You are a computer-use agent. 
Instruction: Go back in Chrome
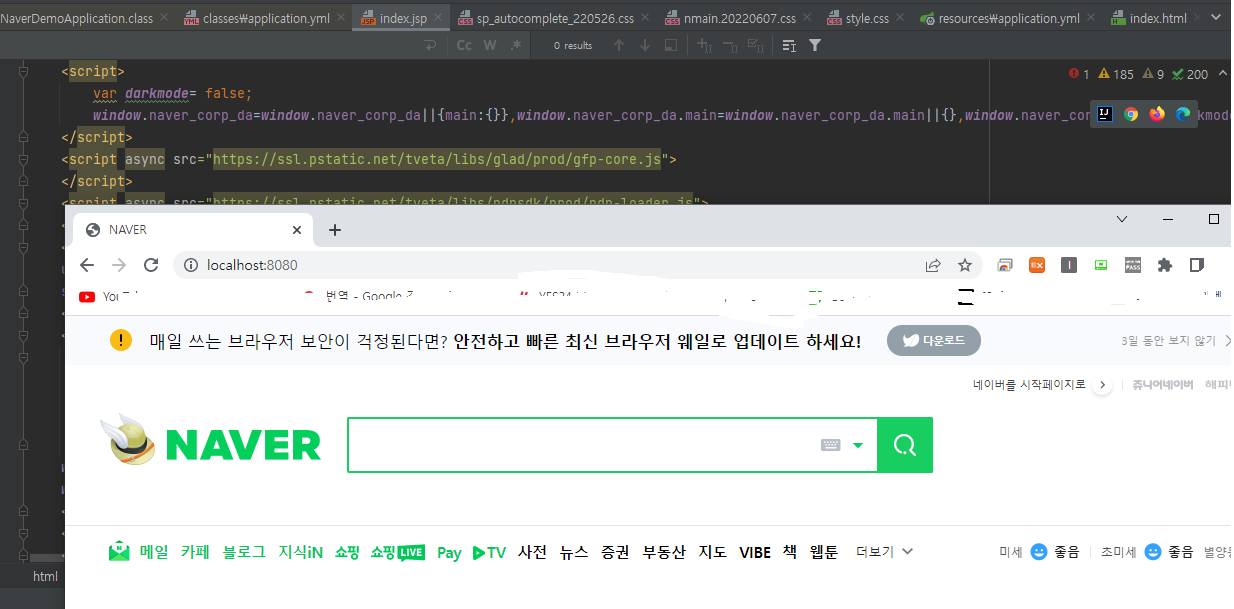[87, 265]
